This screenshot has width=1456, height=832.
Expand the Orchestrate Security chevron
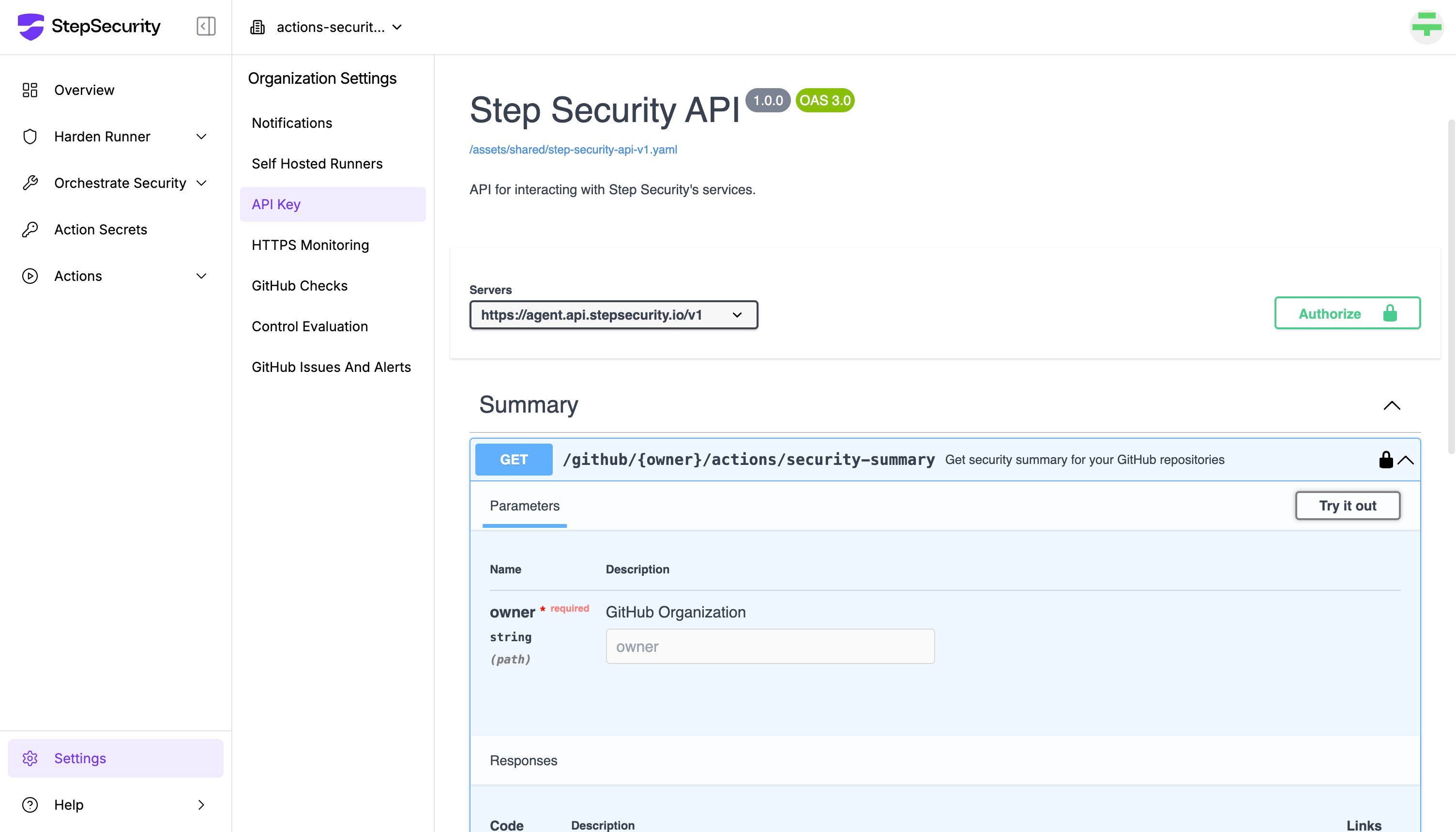(201, 183)
